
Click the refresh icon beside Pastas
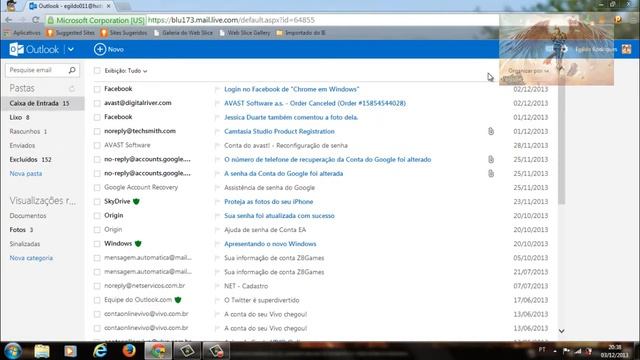coord(72,88)
